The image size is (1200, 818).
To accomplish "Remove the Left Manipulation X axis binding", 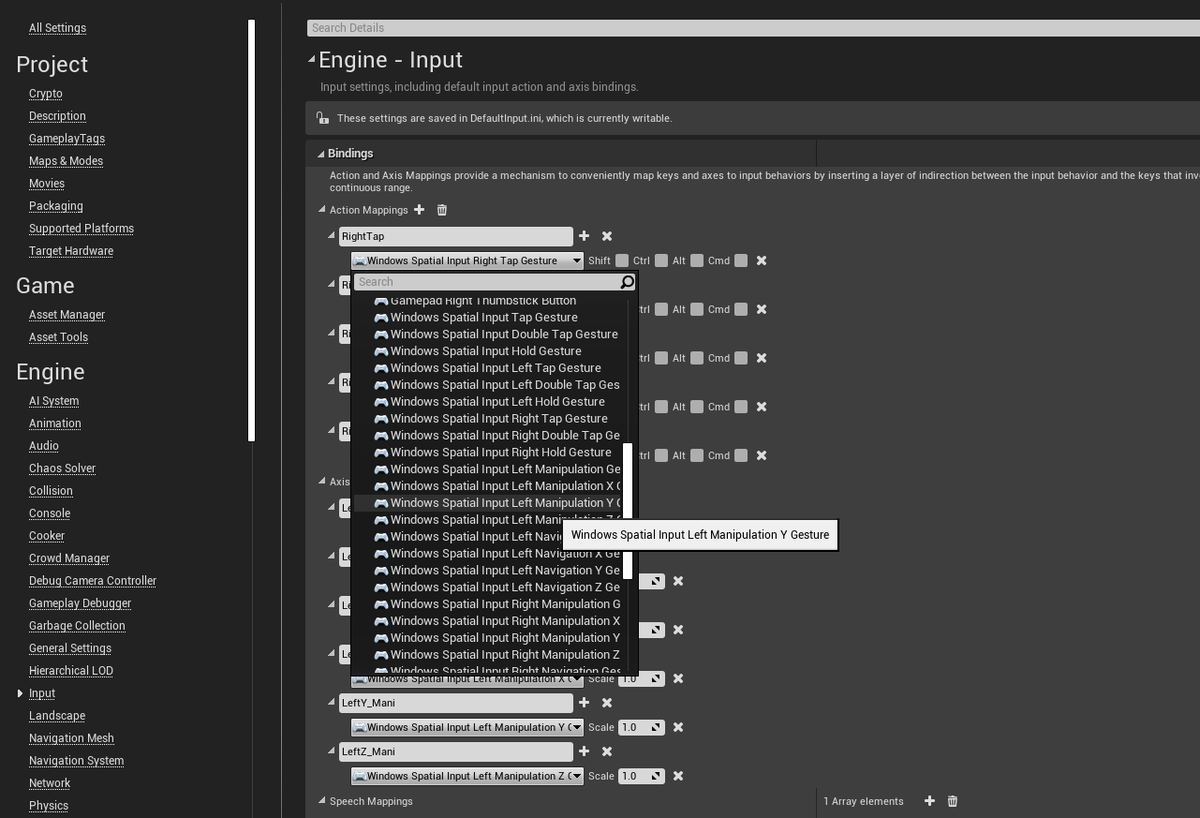I will [x=678, y=678].
